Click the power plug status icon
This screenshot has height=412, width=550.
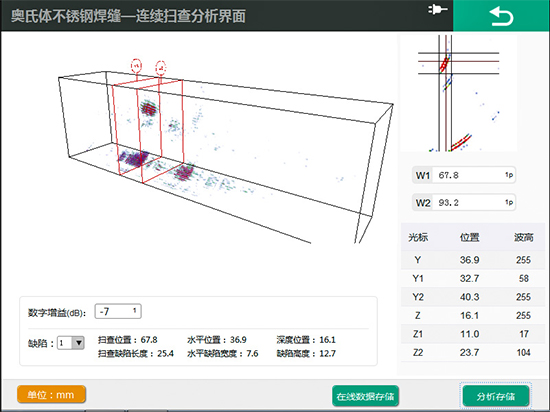tap(437, 9)
